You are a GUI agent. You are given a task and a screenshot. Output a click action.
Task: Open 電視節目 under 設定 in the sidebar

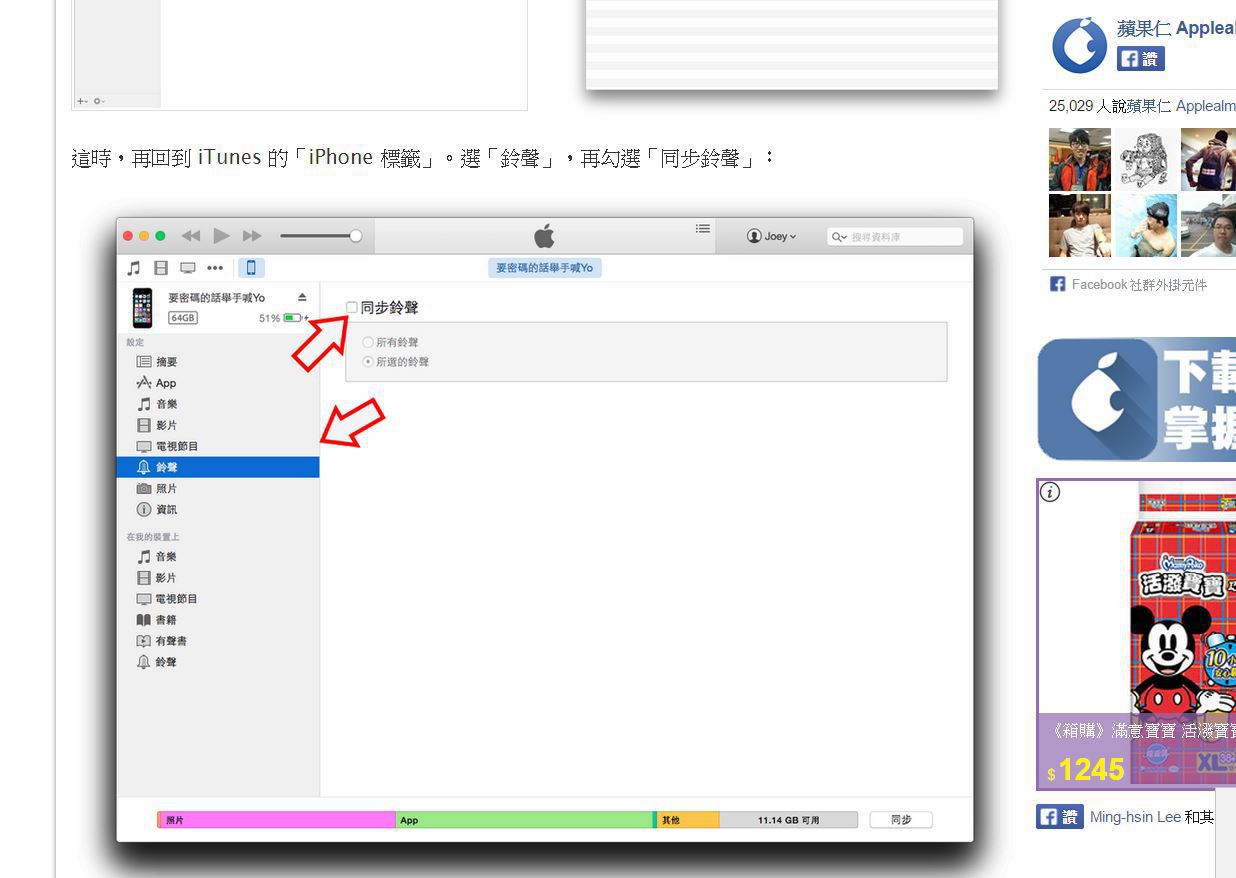click(218, 446)
